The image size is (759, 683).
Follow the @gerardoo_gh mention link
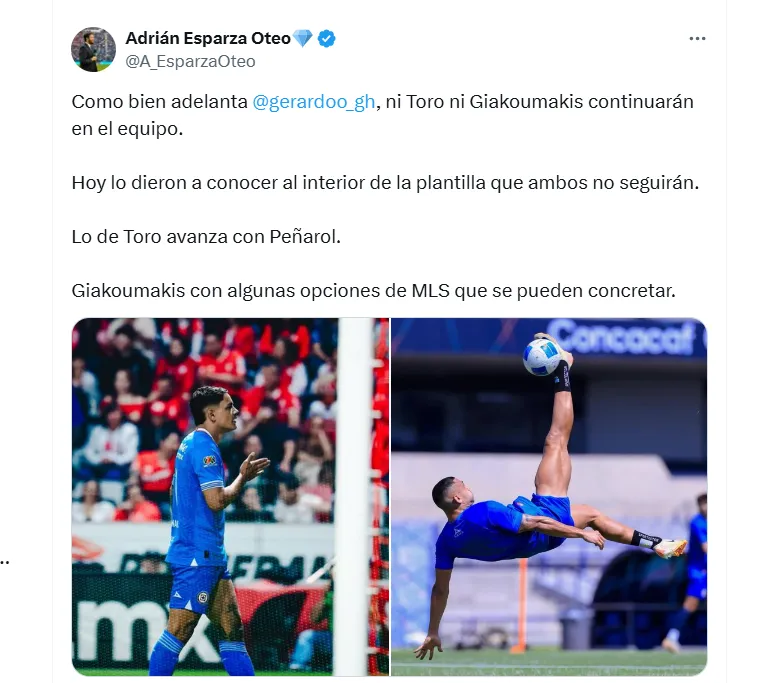pos(314,102)
